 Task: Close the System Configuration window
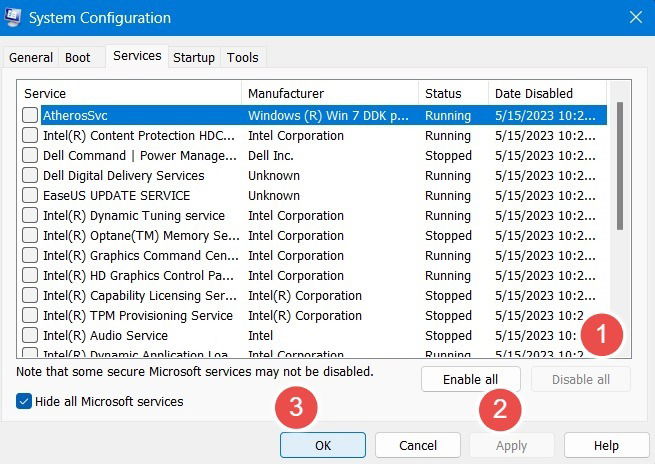coord(636,18)
